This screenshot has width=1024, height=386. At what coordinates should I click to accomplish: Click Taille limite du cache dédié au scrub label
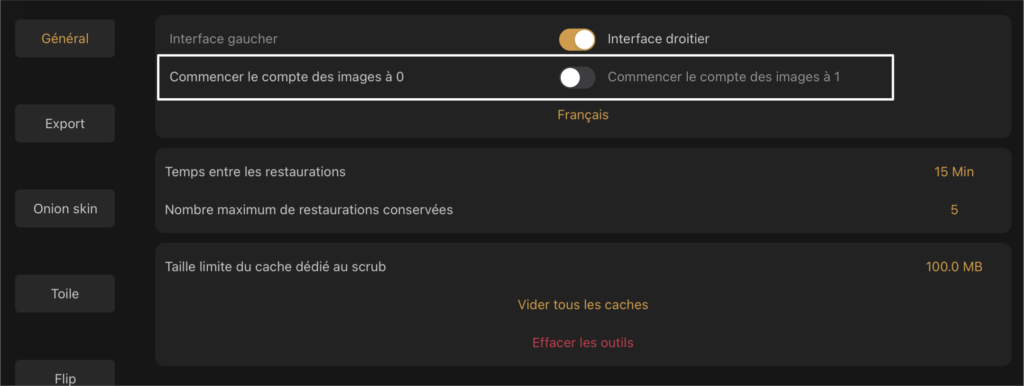(275, 266)
